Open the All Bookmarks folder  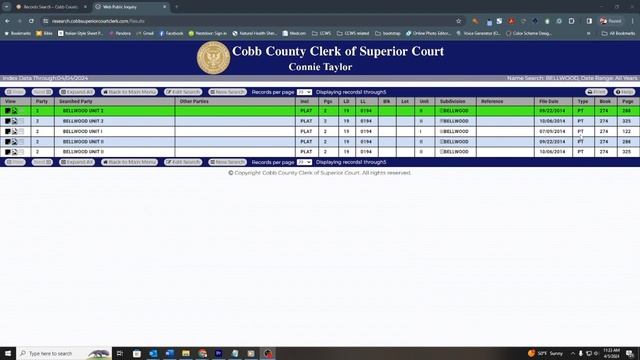[x=618, y=33]
